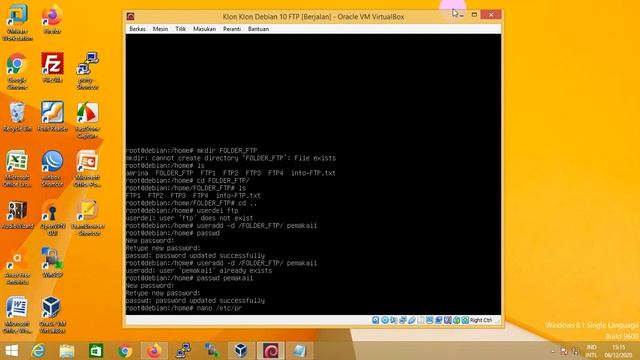Click the CPU/virtualization indicator in VM status bar
640x360 pixels.
click(x=447, y=320)
